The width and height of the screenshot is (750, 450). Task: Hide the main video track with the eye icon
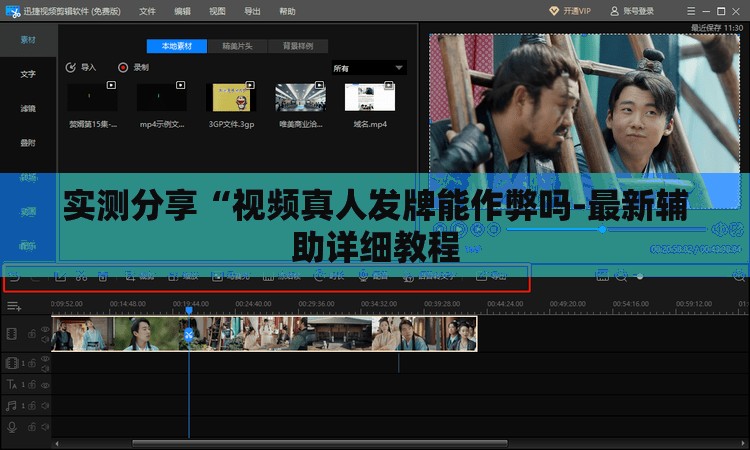[45, 329]
